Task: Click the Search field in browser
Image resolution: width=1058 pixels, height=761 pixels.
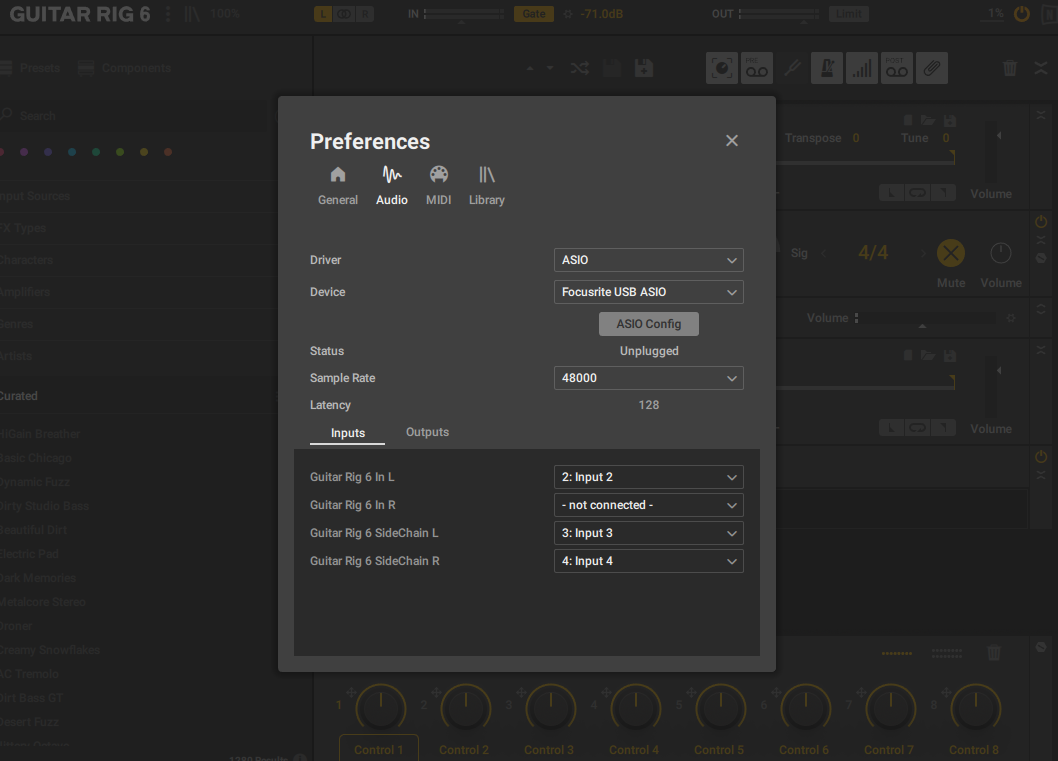Action: [x=135, y=116]
